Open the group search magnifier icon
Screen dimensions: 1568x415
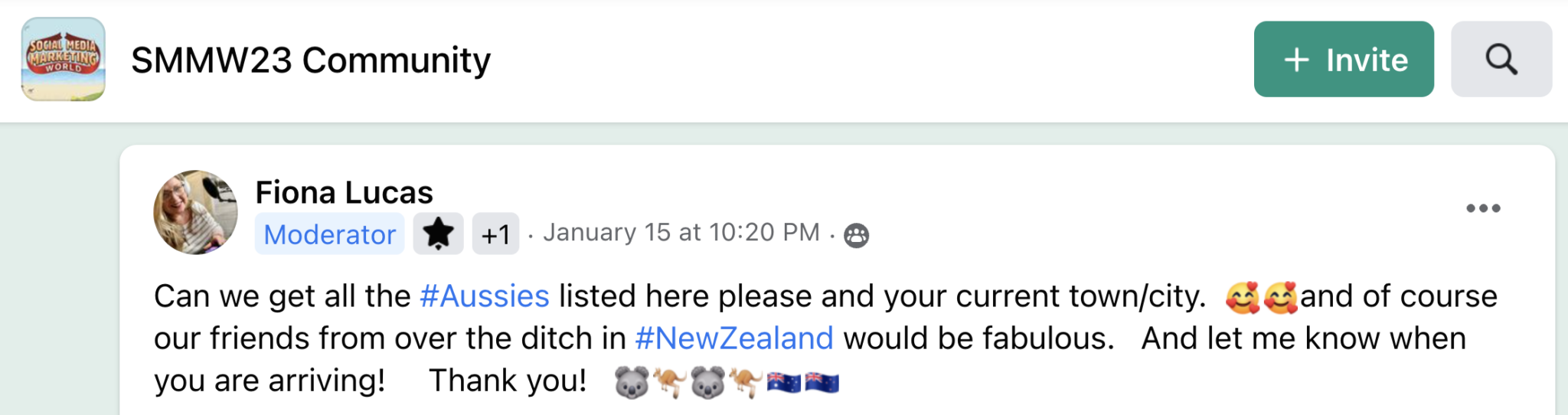(x=1501, y=59)
